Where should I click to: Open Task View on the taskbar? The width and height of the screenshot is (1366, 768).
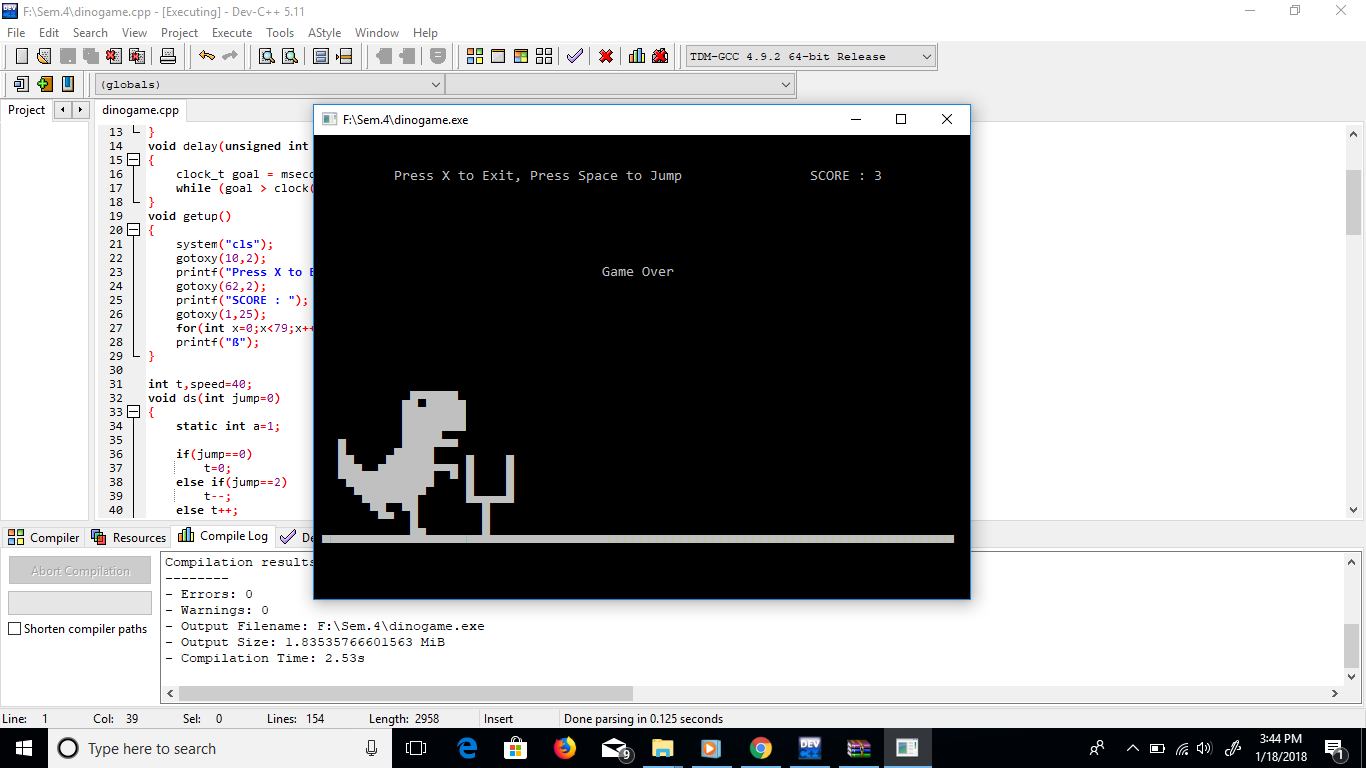416,748
